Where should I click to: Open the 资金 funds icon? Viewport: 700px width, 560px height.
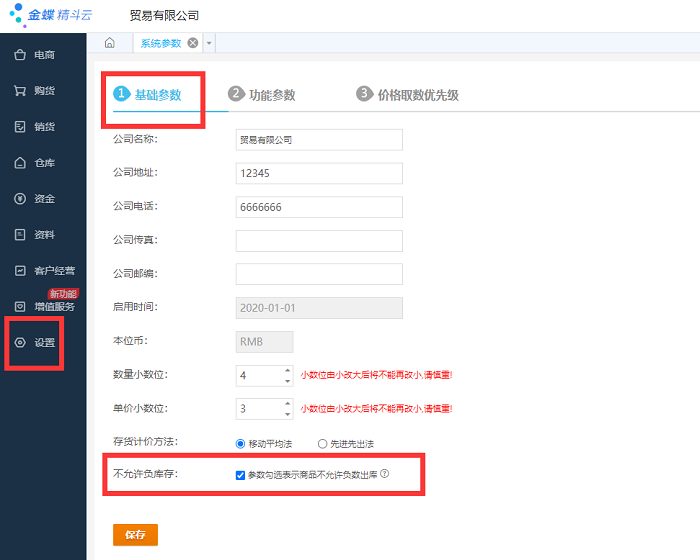coord(19,199)
